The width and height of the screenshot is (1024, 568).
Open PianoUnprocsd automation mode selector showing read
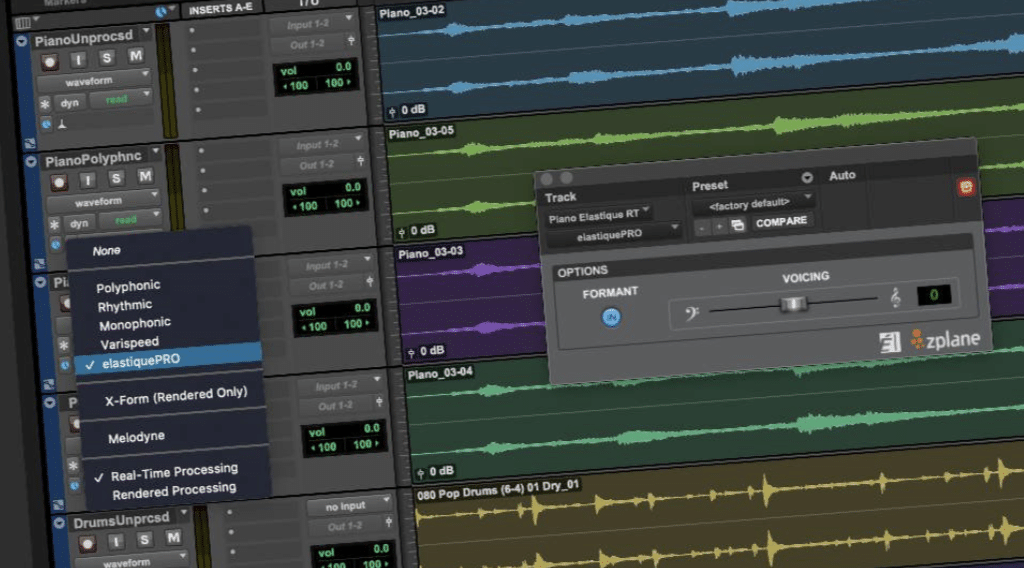click(121, 99)
